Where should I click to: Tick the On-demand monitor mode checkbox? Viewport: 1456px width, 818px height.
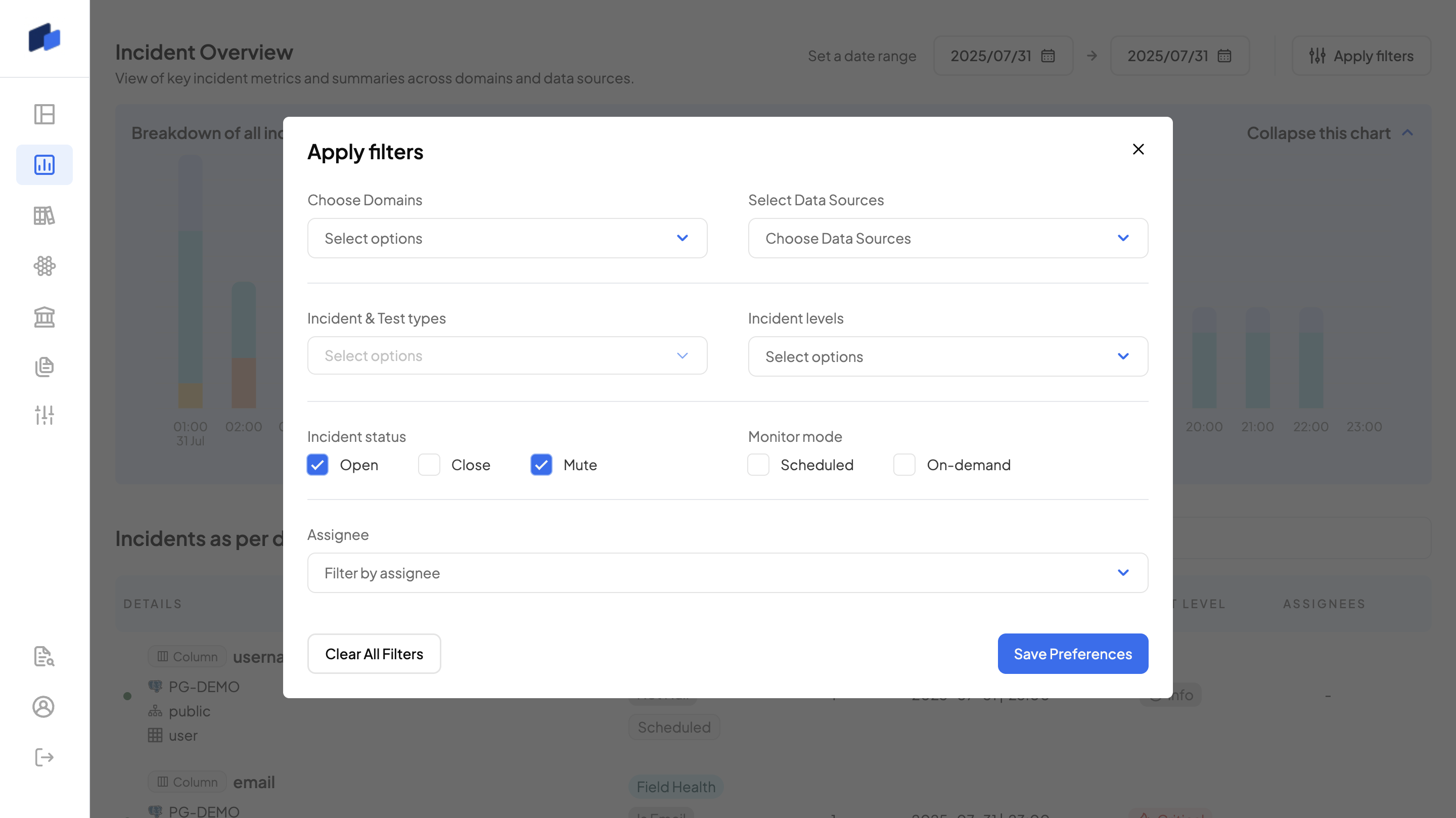[x=904, y=465]
